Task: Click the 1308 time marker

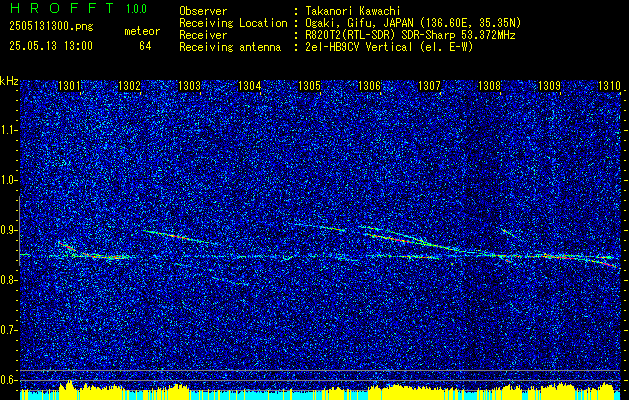Action: [x=489, y=85]
